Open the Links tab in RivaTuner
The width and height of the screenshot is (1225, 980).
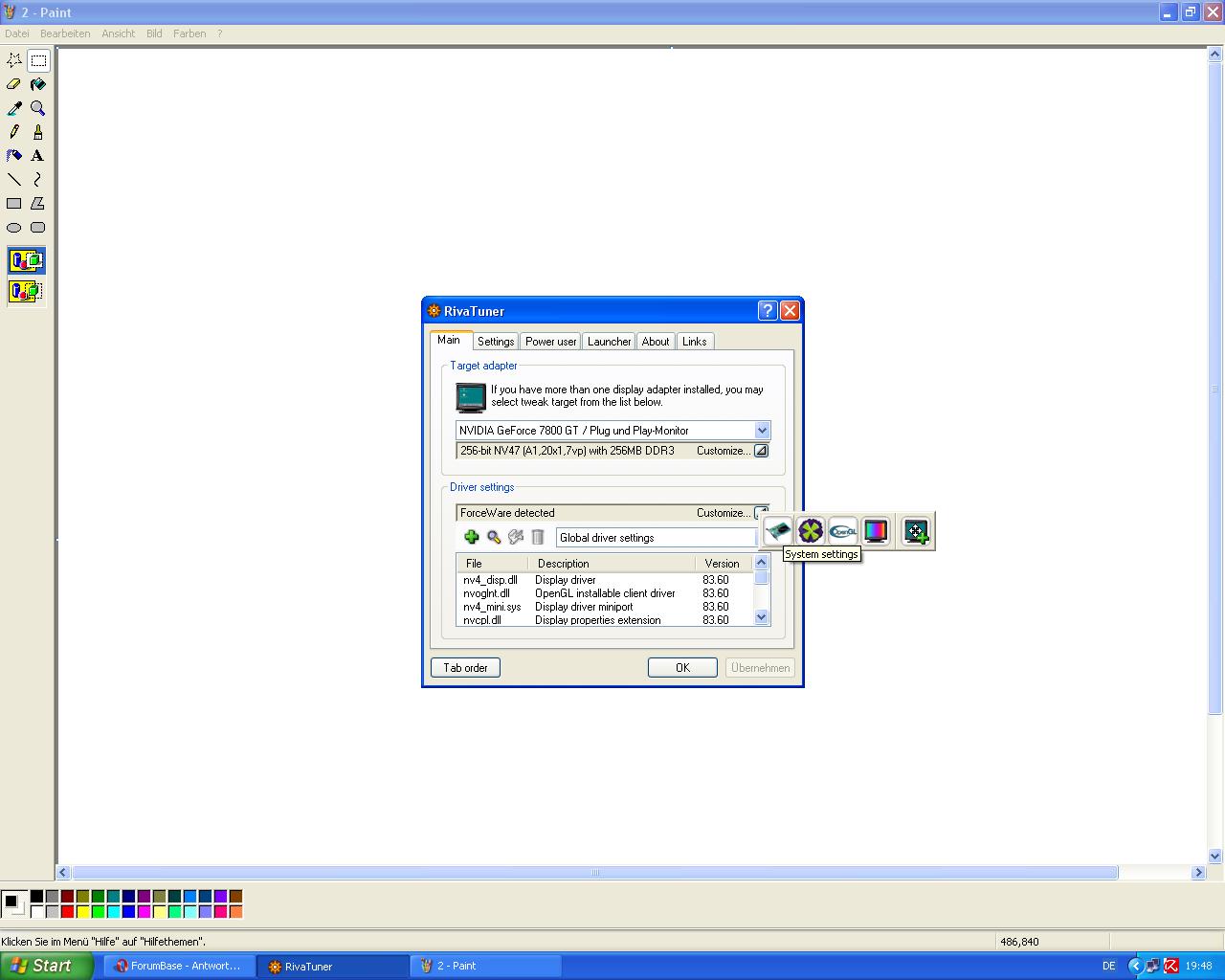pos(695,342)
